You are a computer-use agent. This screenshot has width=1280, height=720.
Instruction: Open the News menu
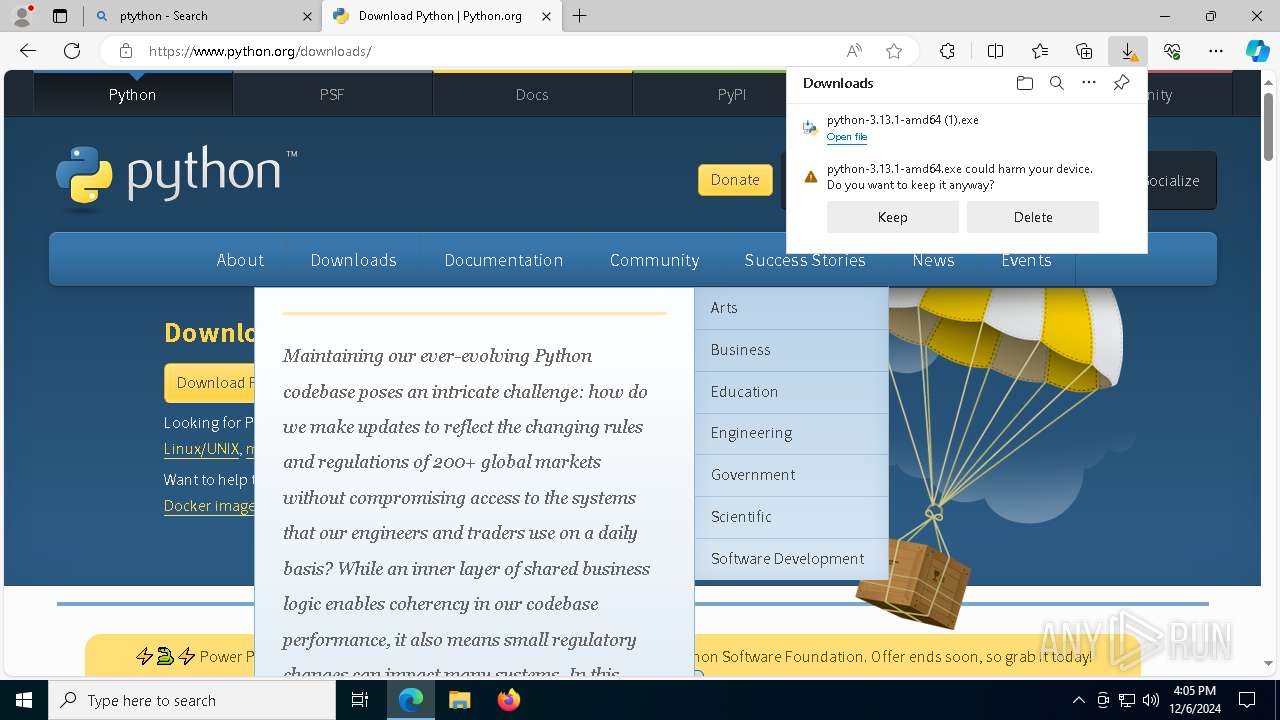click(934, 260)
